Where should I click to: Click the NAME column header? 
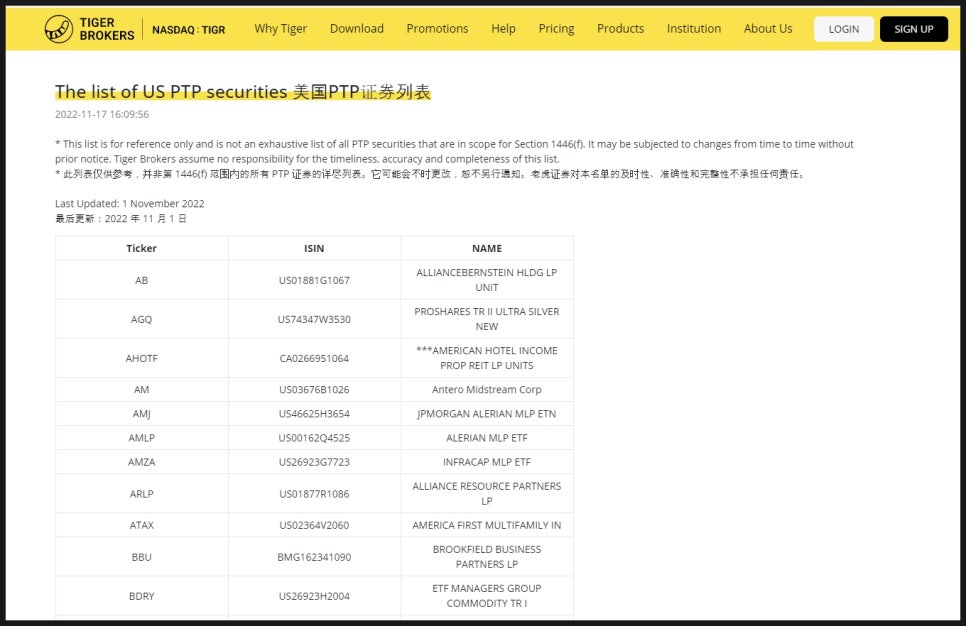487,248
